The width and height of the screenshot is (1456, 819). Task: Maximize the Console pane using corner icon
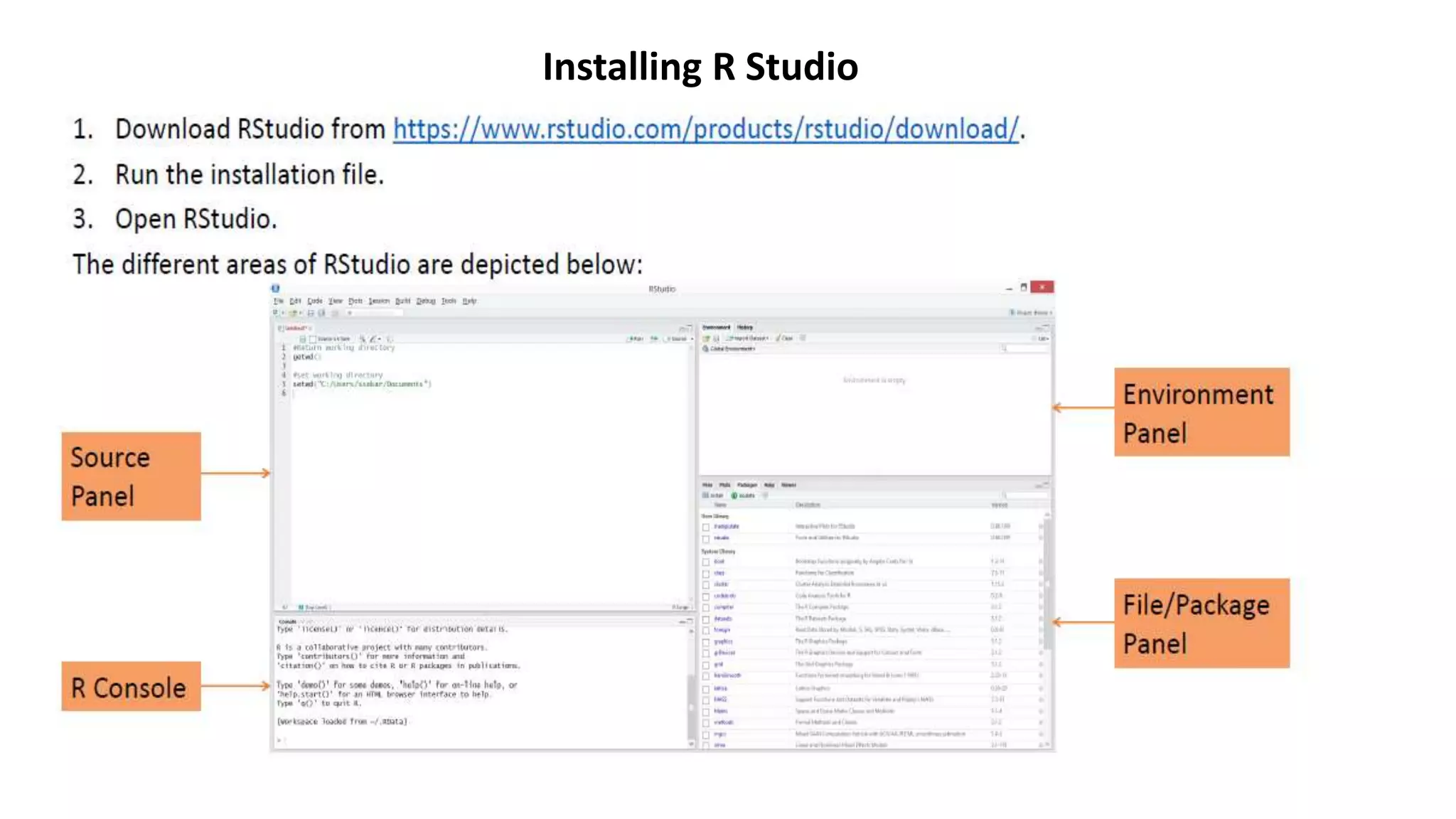pos(689,621)
